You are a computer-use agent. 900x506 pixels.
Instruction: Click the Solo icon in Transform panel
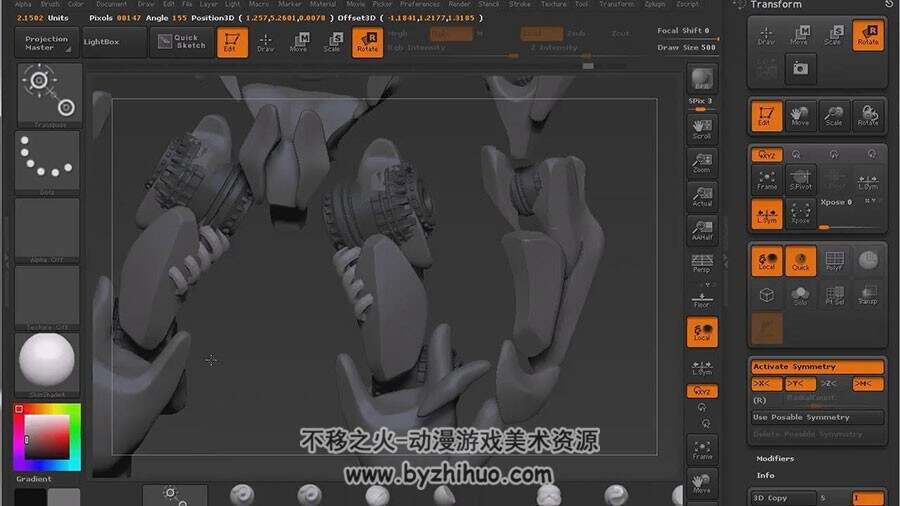(800, 295)
